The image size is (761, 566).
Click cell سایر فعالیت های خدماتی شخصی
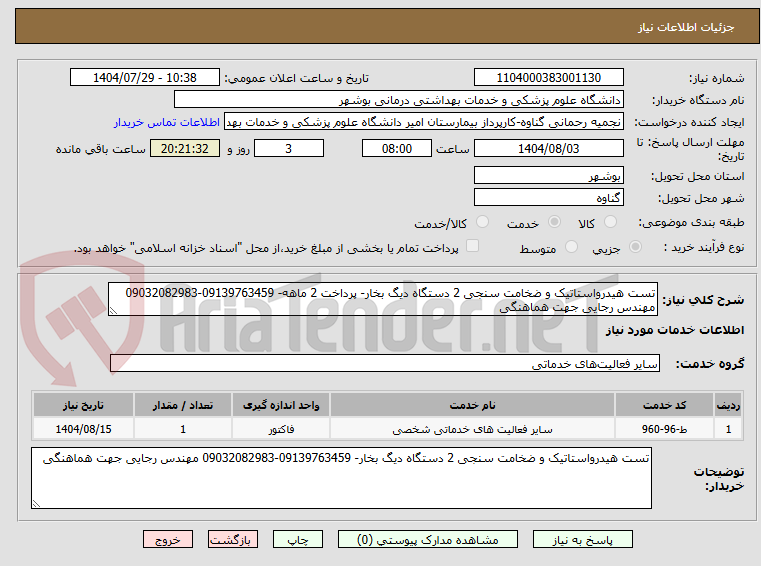pos(472,429)
